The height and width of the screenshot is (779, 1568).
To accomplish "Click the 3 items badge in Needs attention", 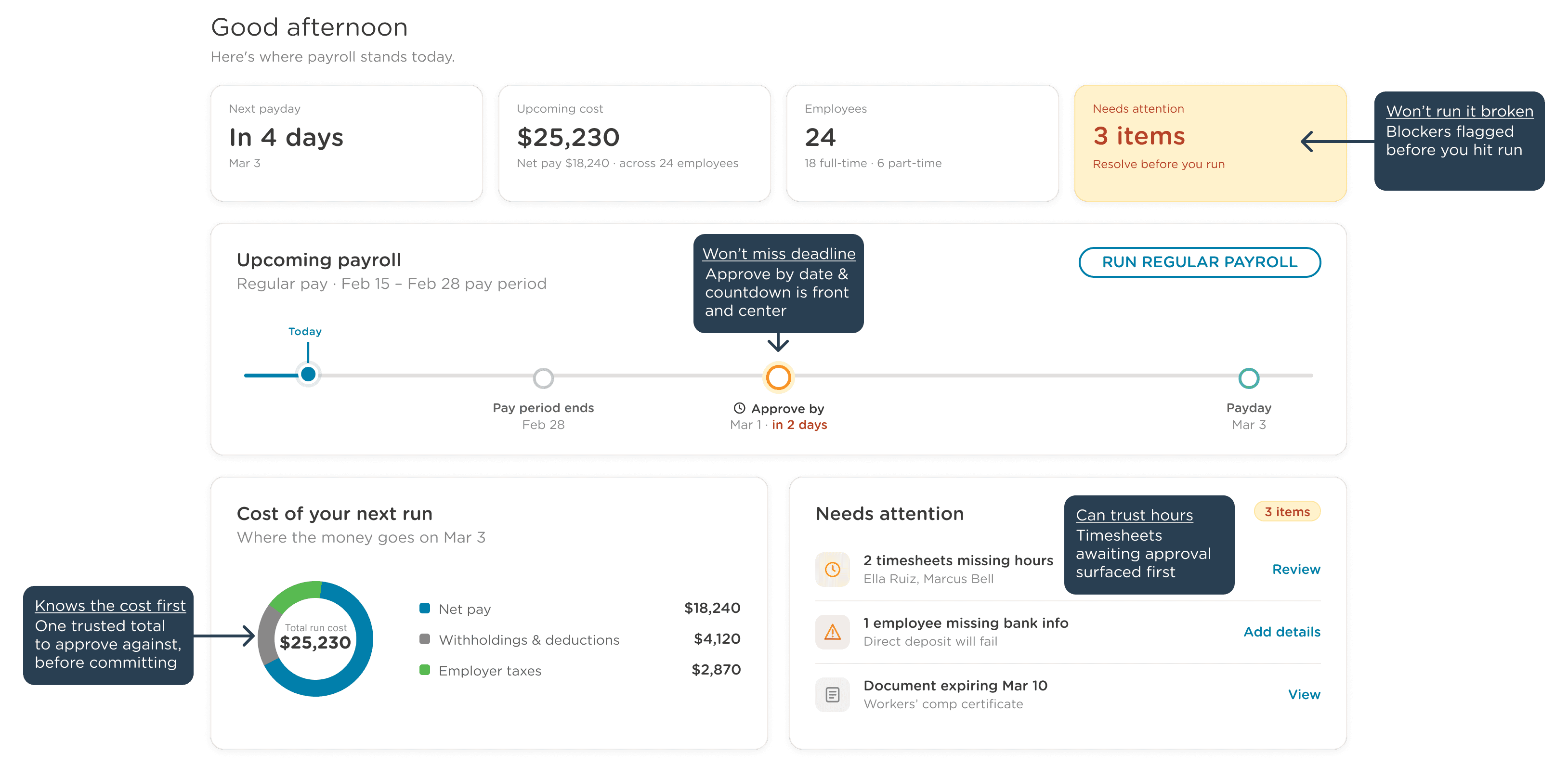I will [1287, 512].
